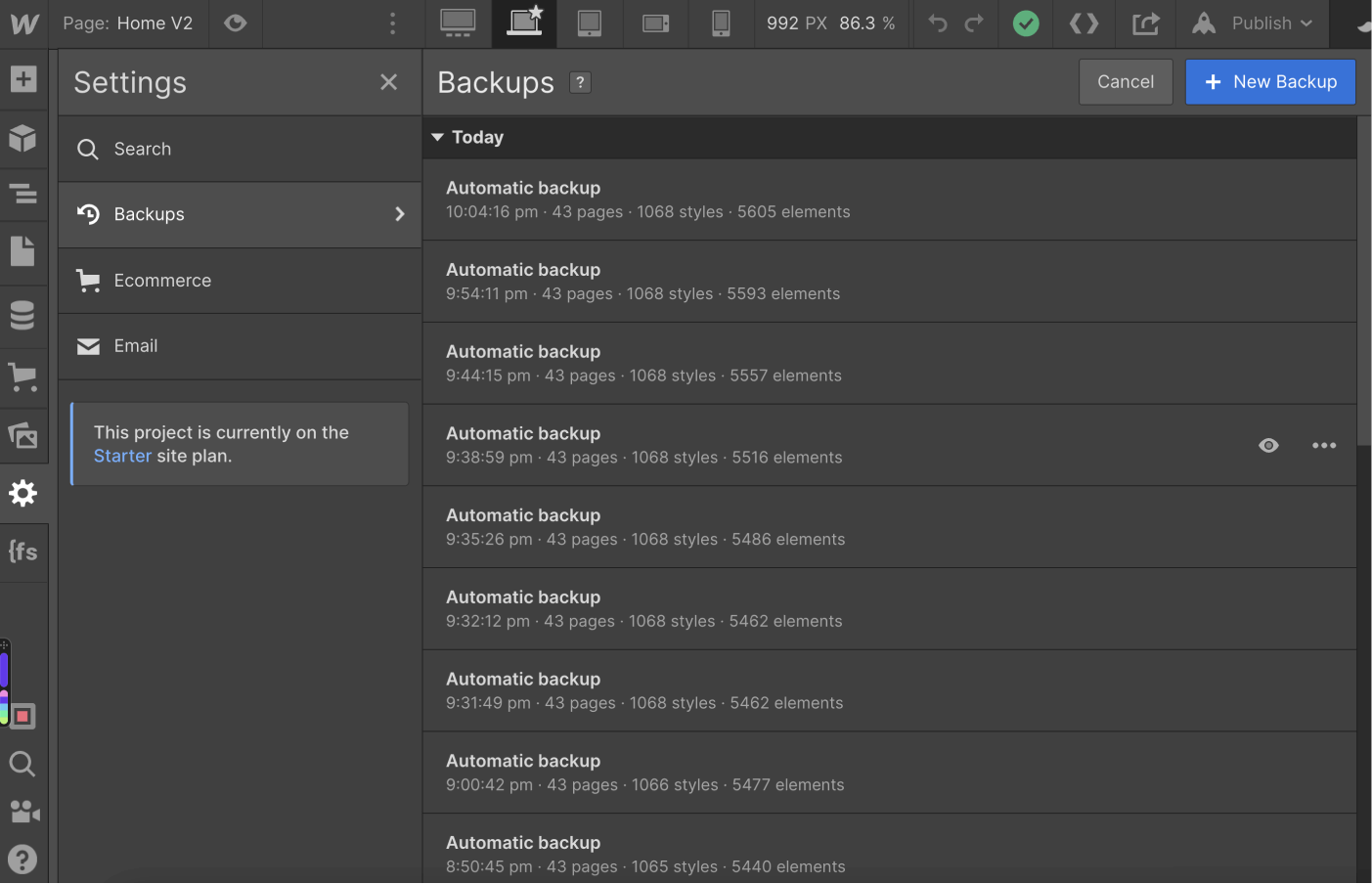
Task: Toggle preview mode with the eye icon
Action: (x=235, y=23)
